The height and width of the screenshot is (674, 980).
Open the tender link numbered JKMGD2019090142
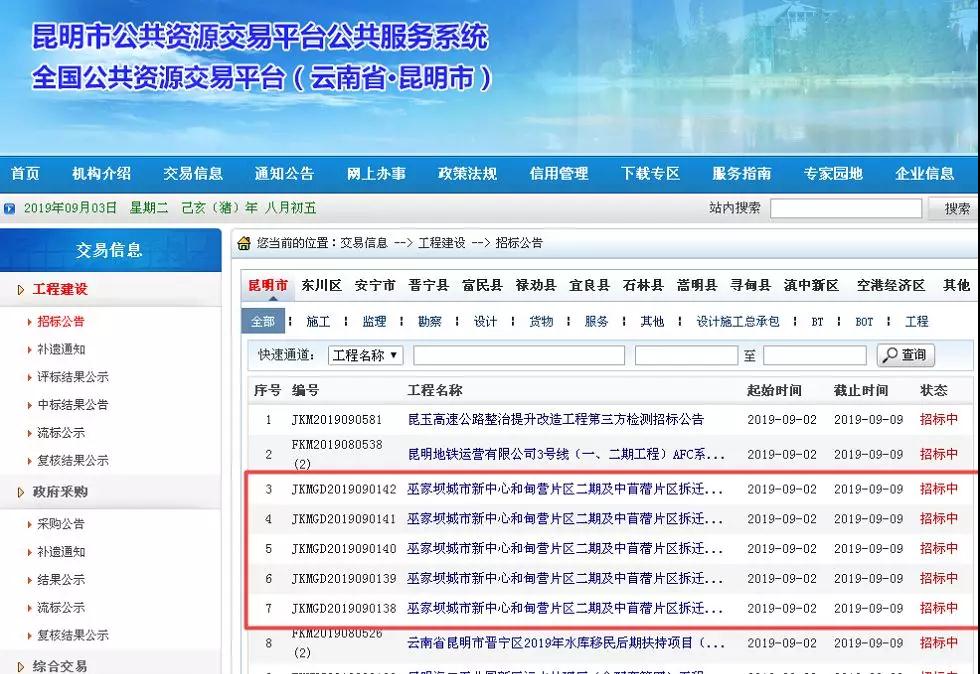click(x=564, y=489)
